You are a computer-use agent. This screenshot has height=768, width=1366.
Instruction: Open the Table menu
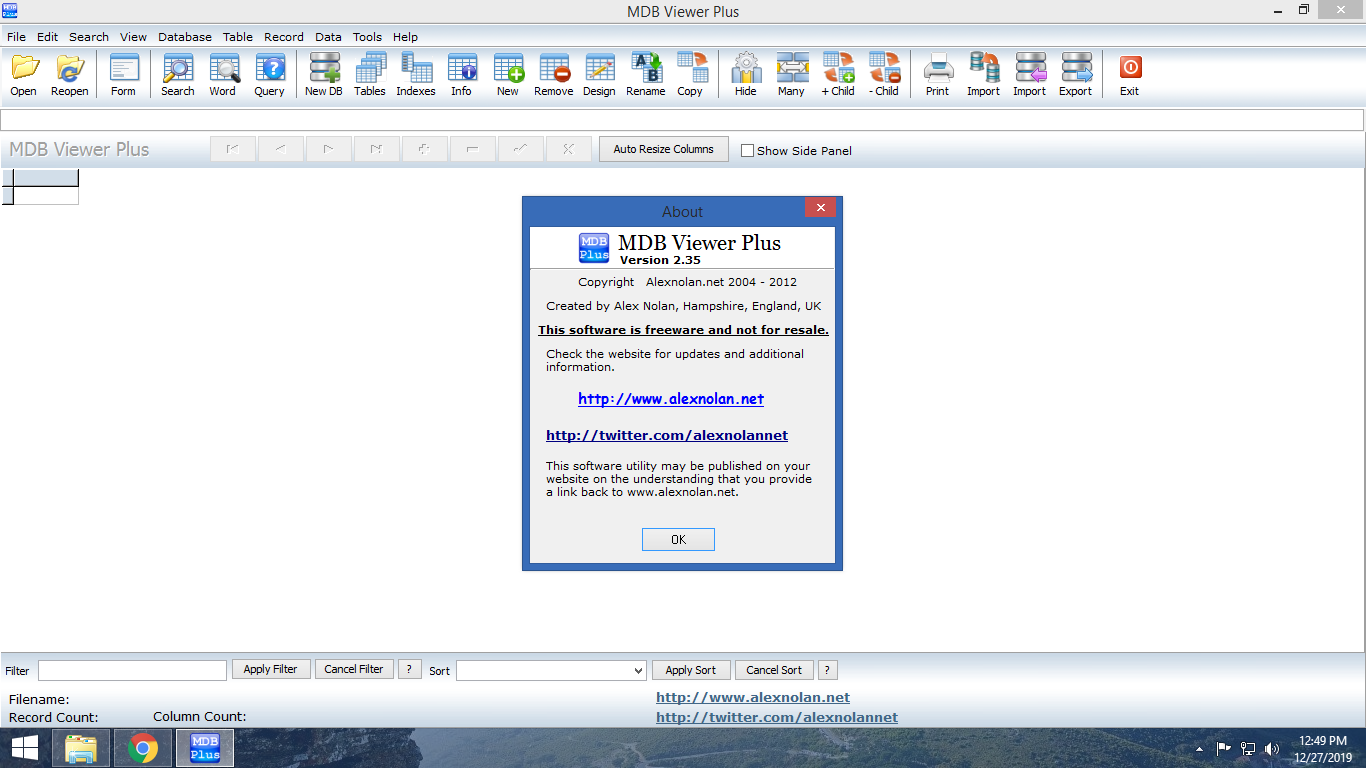tap(238, 37)
